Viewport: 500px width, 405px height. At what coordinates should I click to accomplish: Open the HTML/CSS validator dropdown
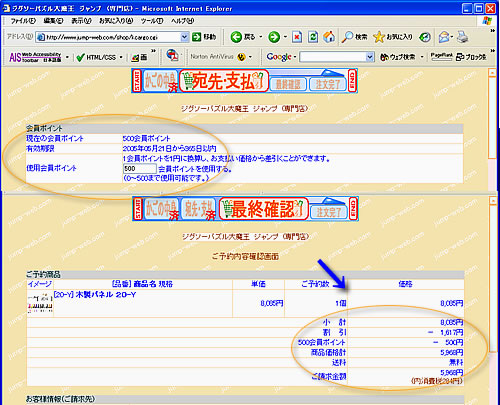coord(121,57)
